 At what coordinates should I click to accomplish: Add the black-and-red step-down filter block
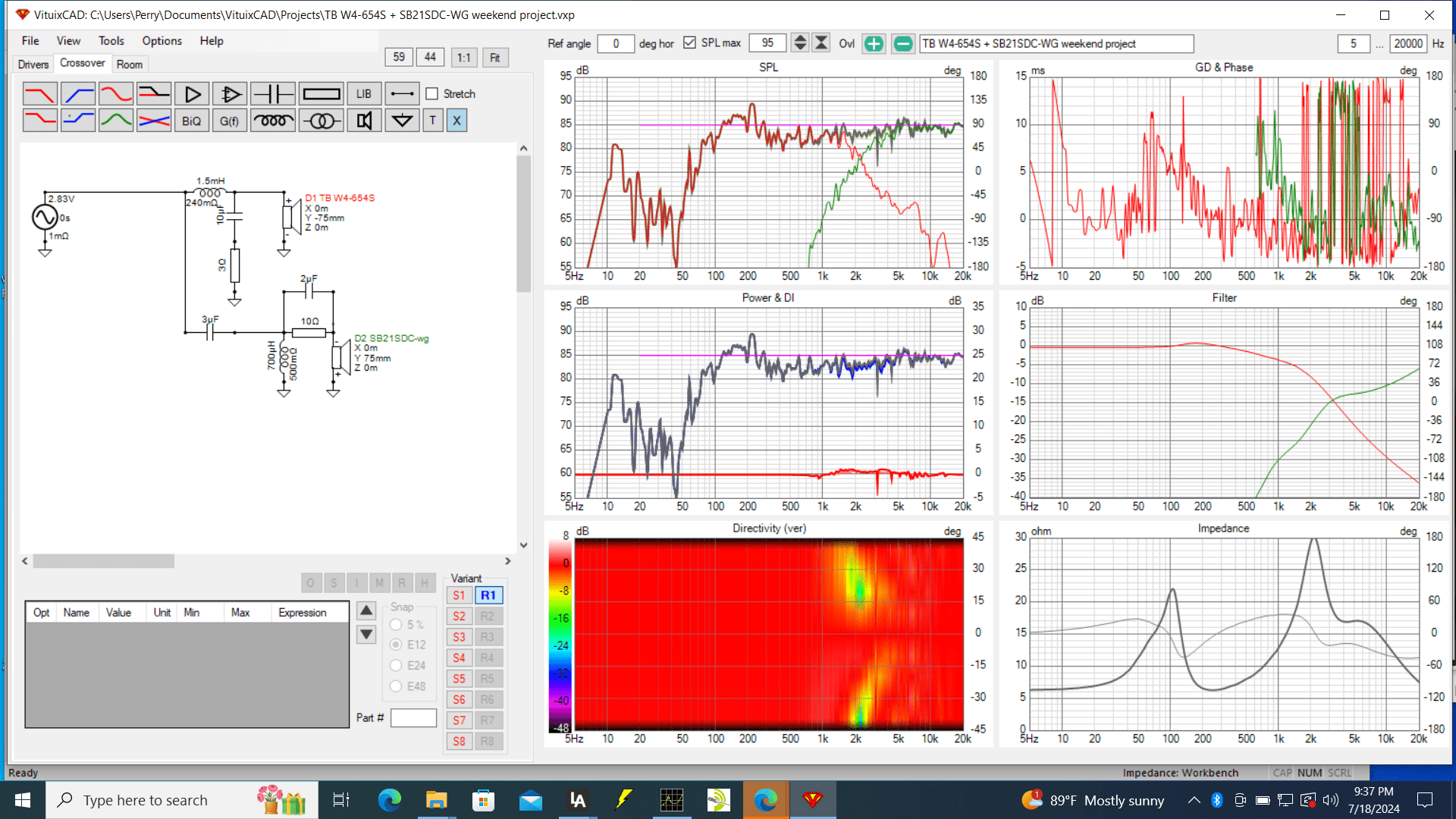(x=154, y=94)
